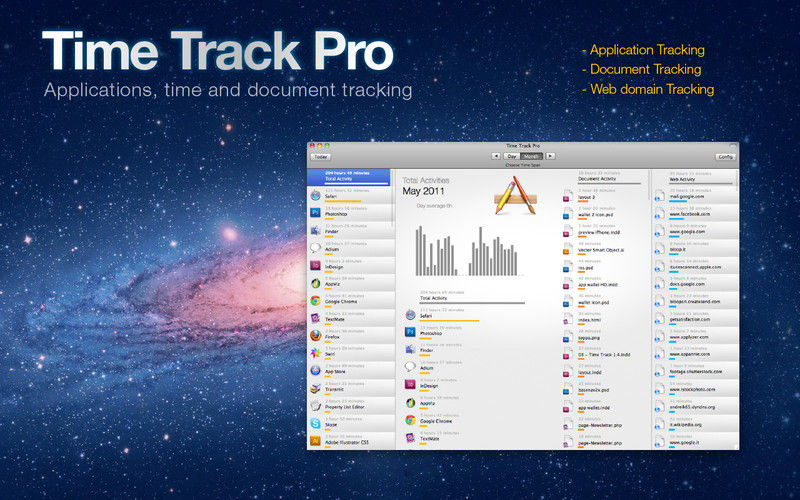Select the docs.google.com web entry
Image resolution: width=800 pixels, height=500 pixels.
pyautogui.click(x=696, y=283)
